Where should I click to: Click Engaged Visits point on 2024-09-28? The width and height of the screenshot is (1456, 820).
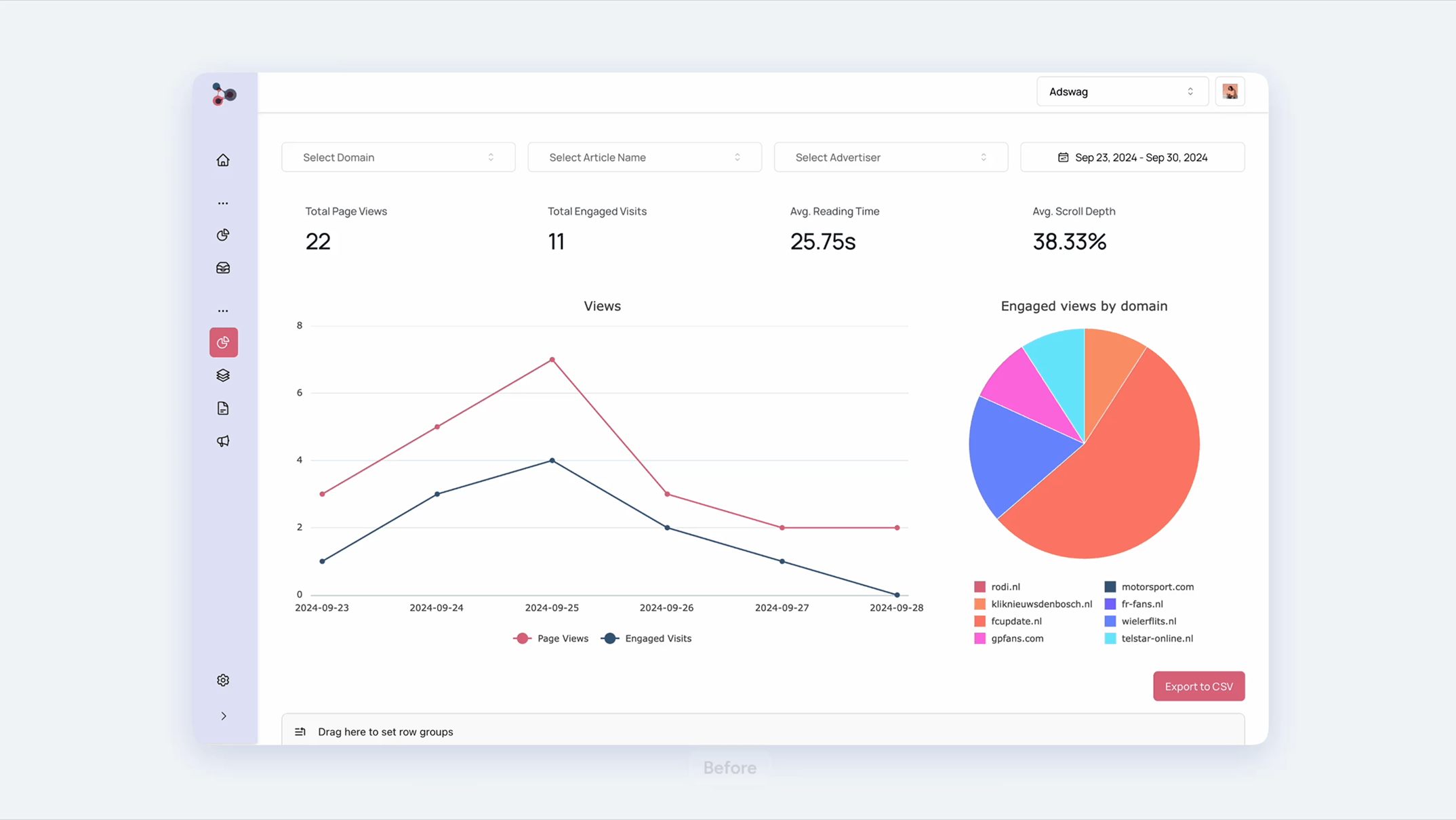pos(897,595)
